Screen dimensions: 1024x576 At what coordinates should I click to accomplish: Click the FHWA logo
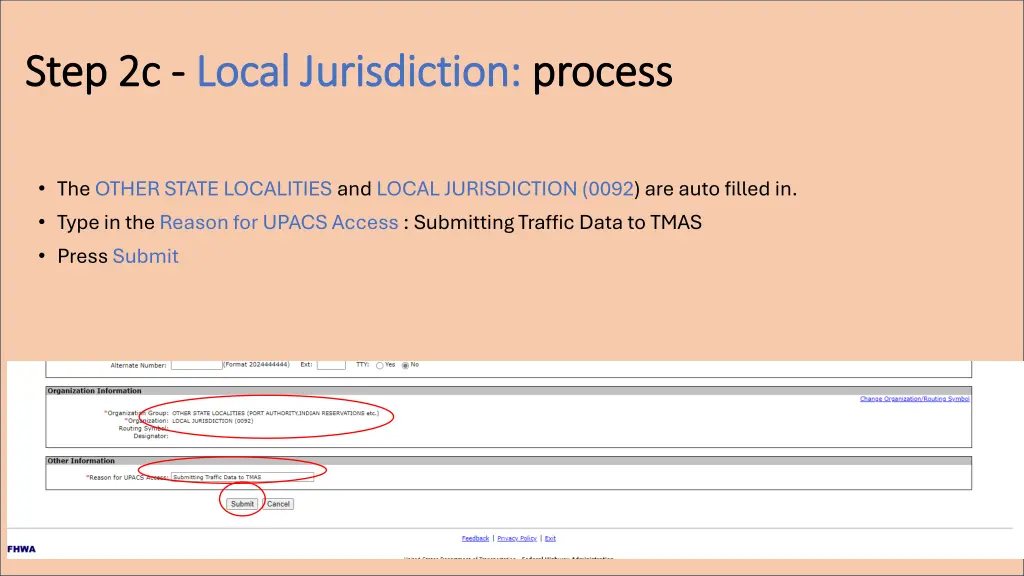(21, 549)
